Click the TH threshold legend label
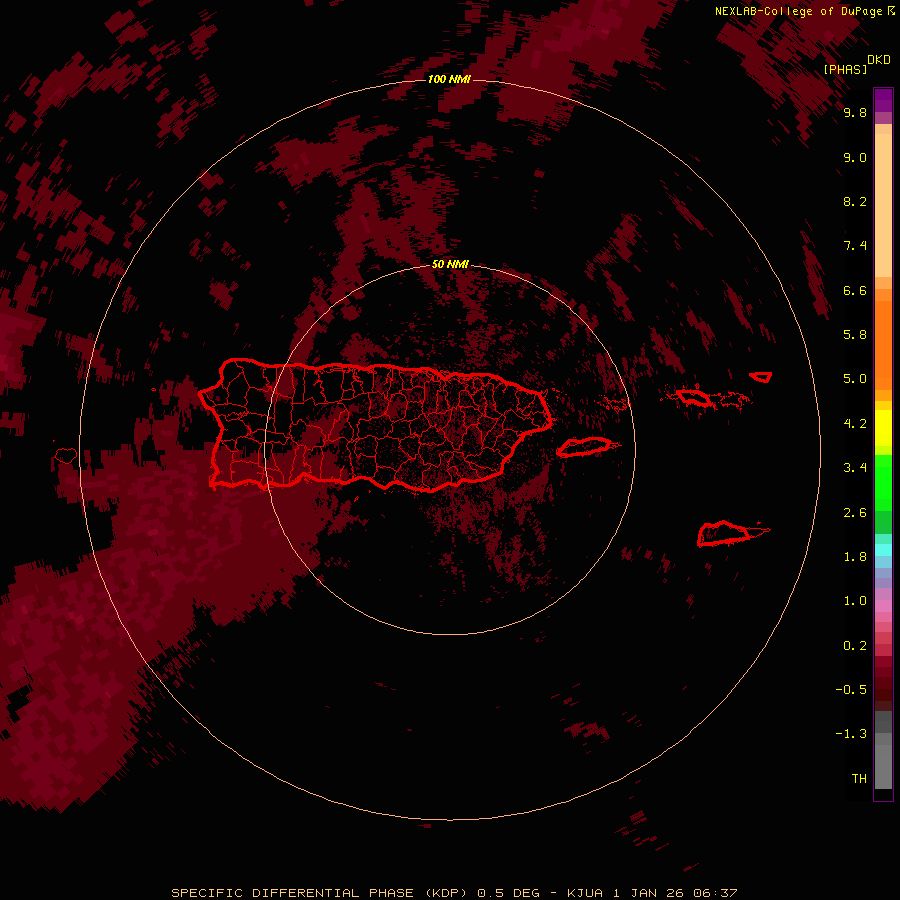The width and height of the screenshot is (900, 900). 859,778
